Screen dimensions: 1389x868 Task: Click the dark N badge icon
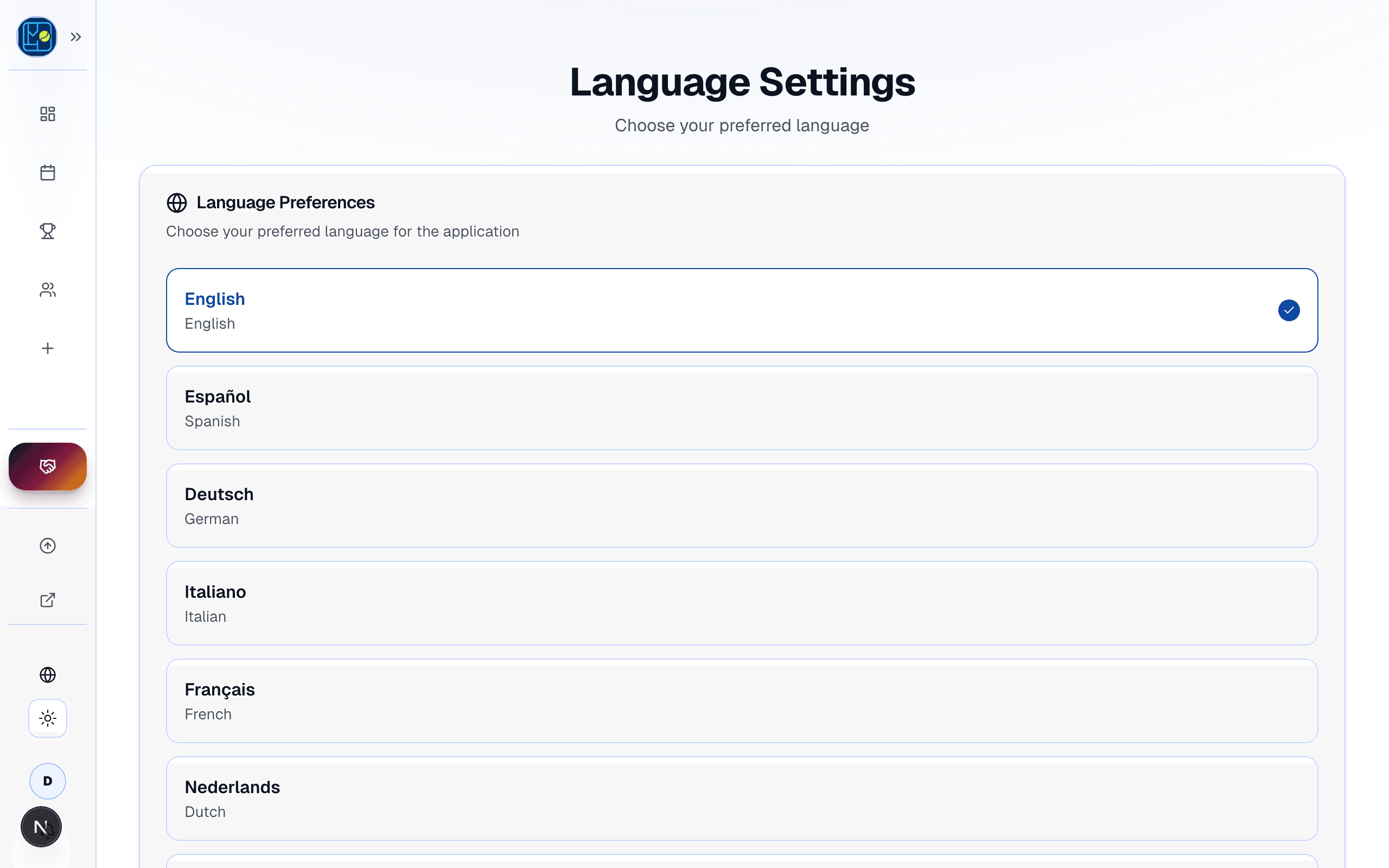(41, 827)
